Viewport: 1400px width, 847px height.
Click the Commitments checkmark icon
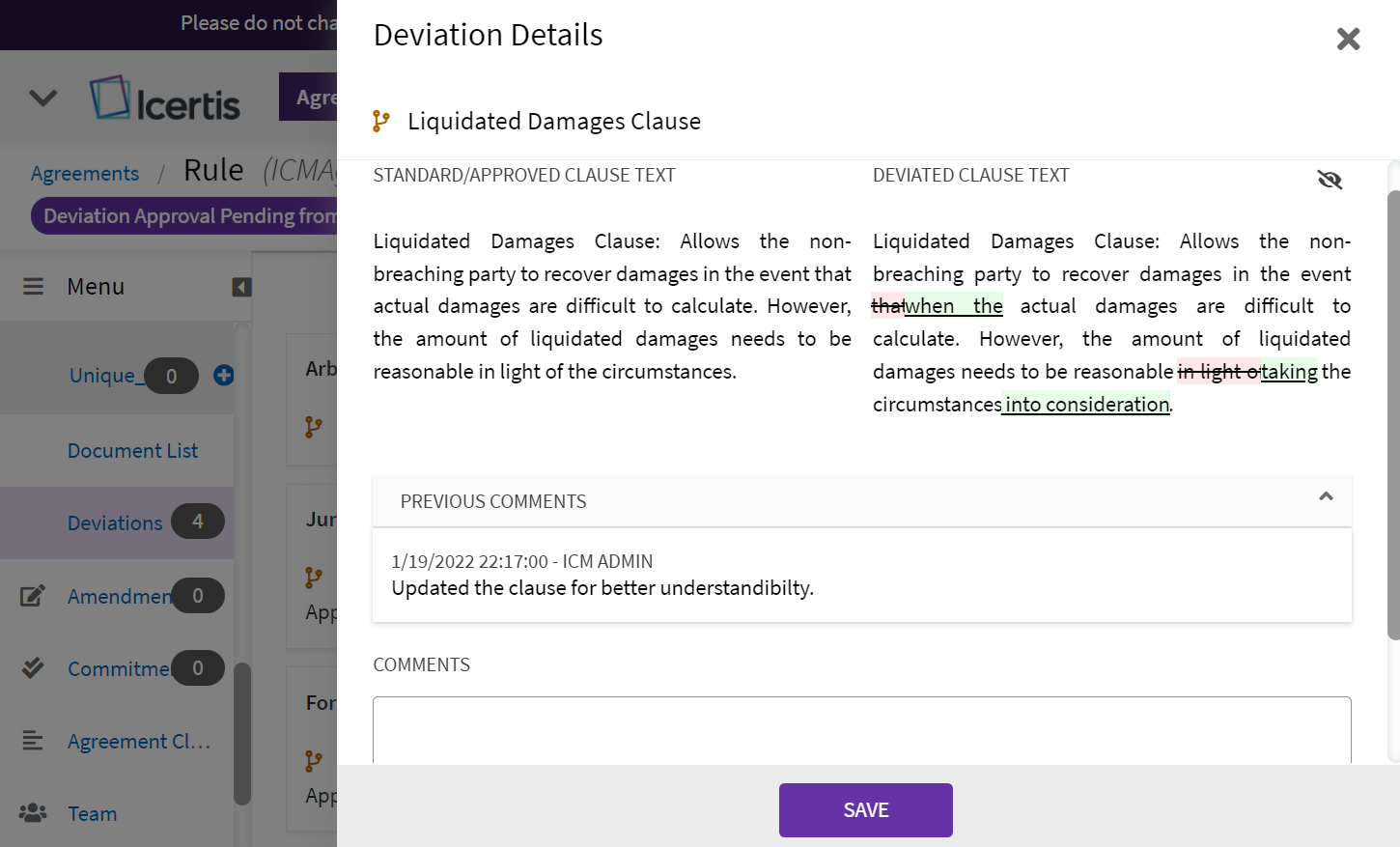(33, 668)
